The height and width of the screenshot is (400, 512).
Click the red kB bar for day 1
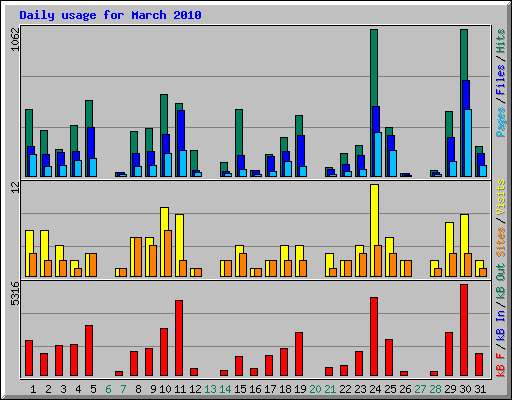click(29, 358)
